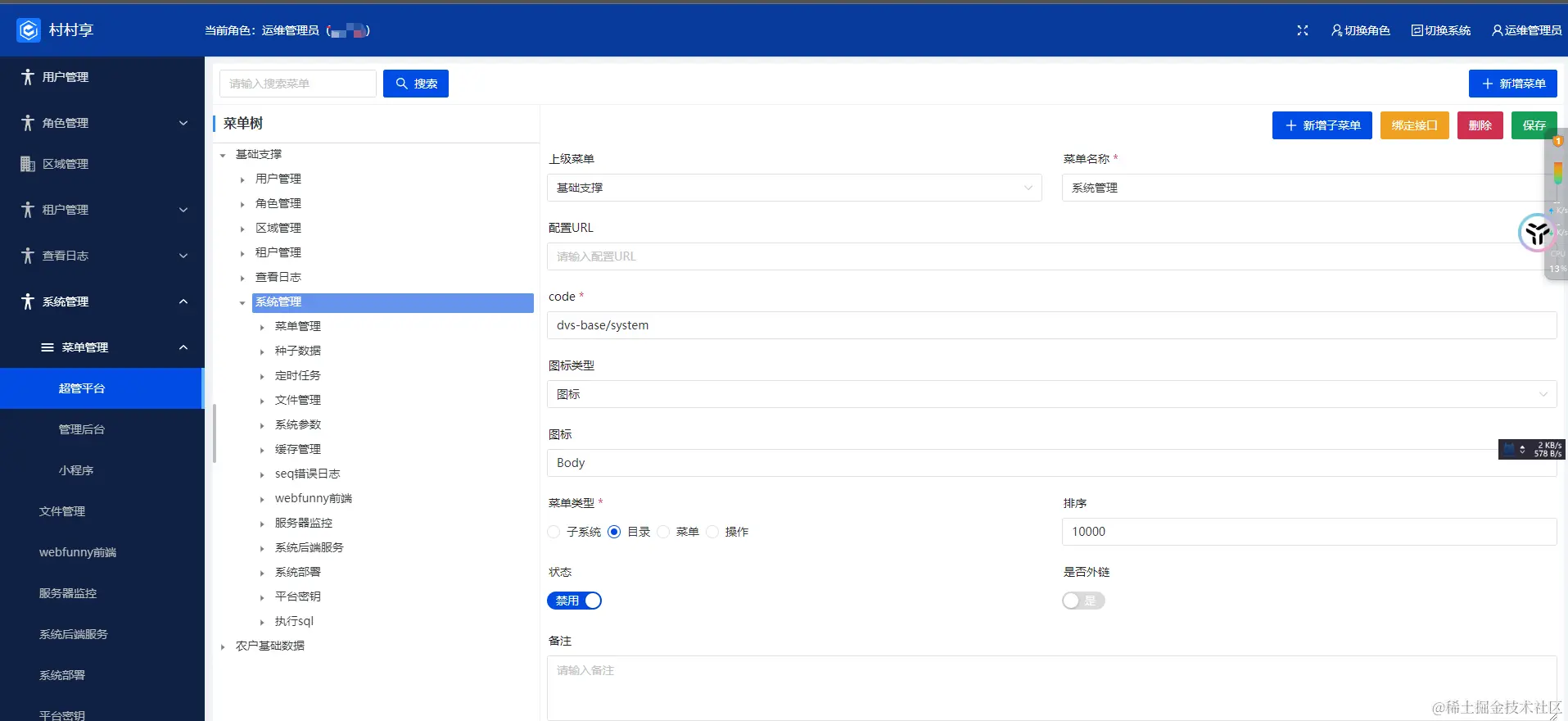The image size is (1568, 721).
Task: Select 平台密钥 in the menu tree
Action: click(x=298, y=596)
